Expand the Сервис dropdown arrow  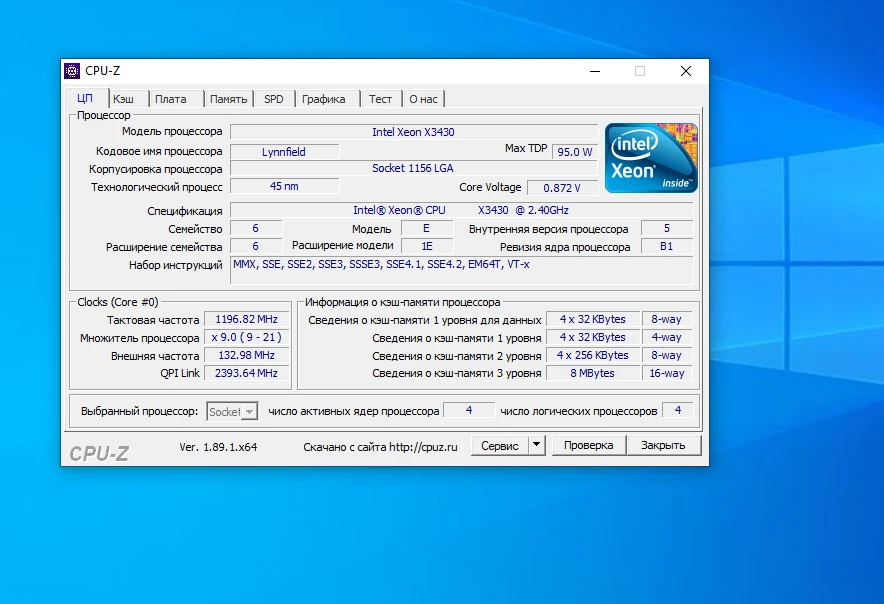click(x=537, y=445)
